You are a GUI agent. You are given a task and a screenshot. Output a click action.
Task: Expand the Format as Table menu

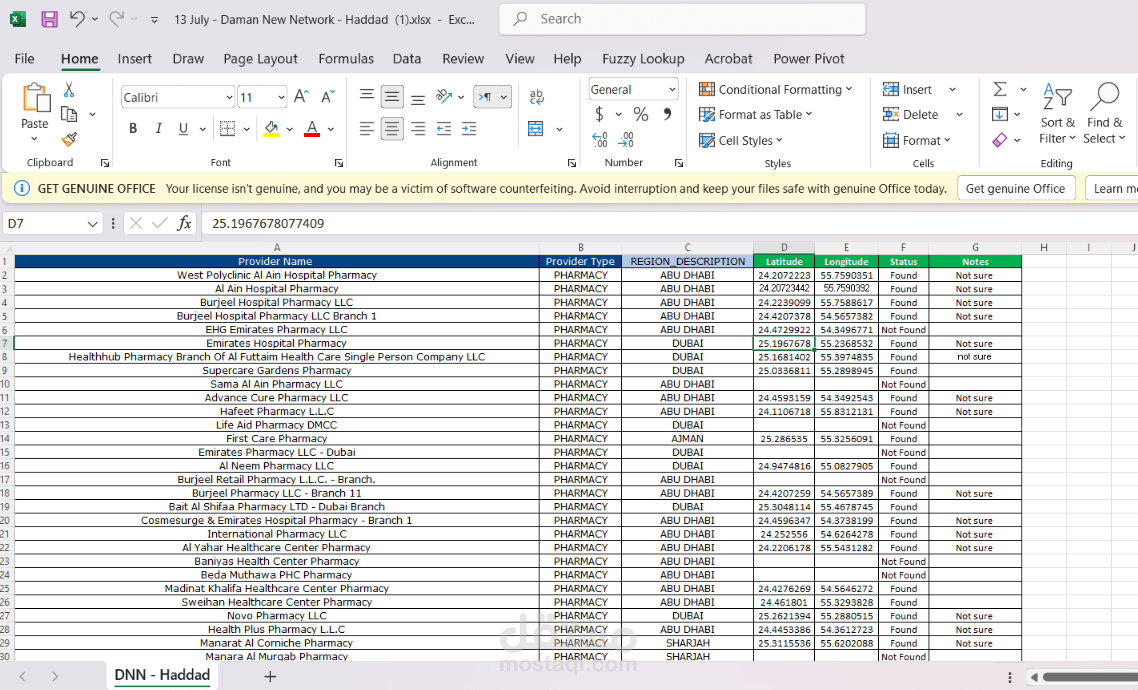(756, 114)
